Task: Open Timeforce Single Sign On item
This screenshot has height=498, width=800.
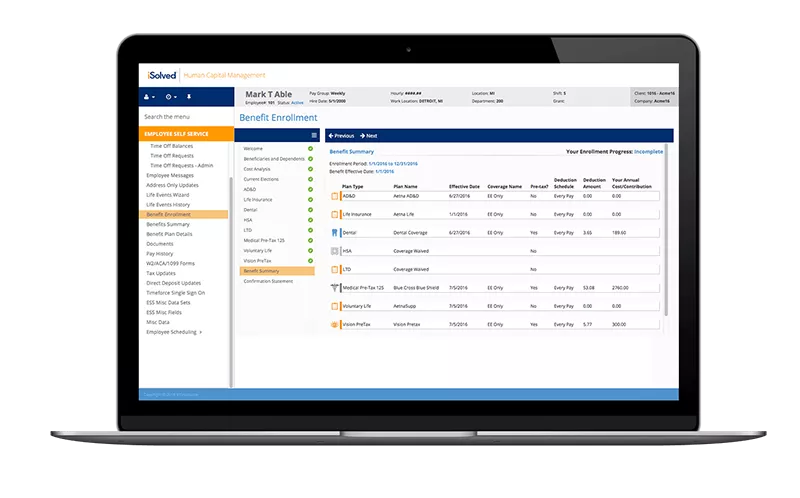Action: pos(176,293)
